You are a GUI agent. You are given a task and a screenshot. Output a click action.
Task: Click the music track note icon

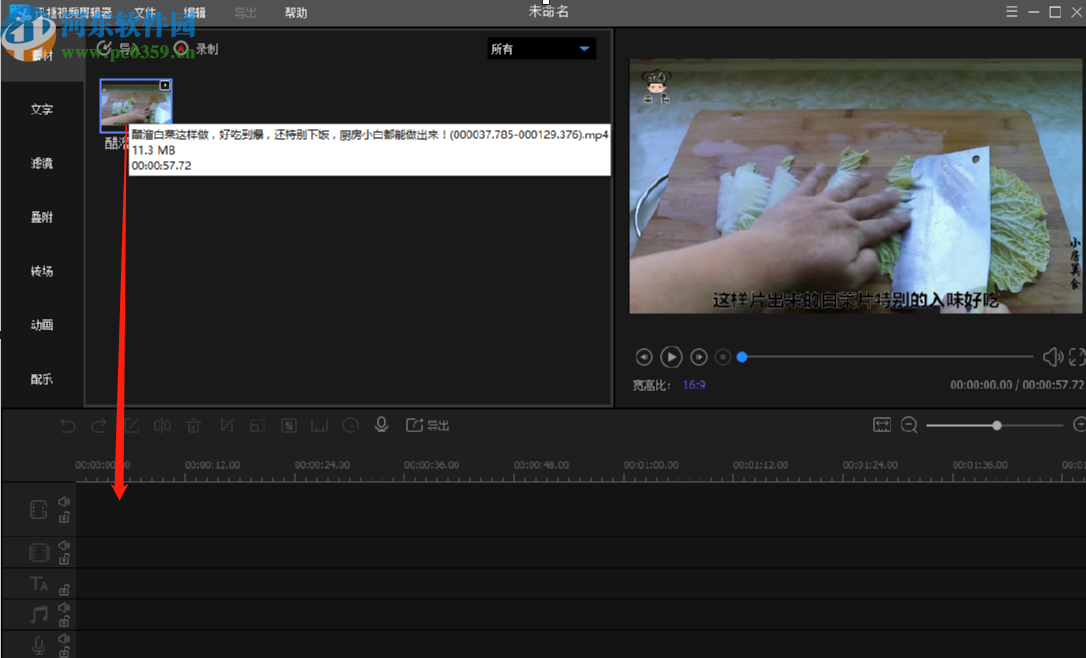click(39, 614)
